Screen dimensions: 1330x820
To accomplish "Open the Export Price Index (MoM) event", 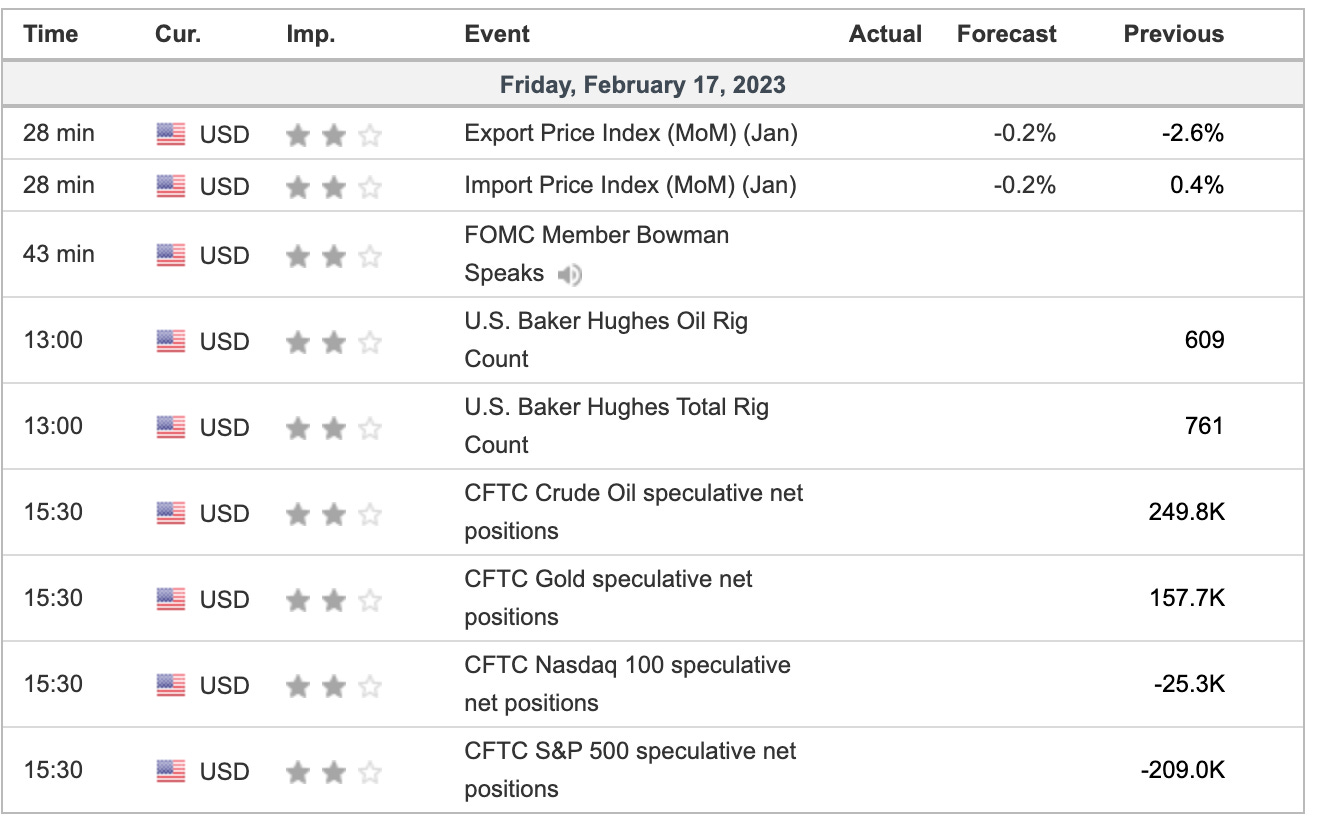I will point(631,133).
